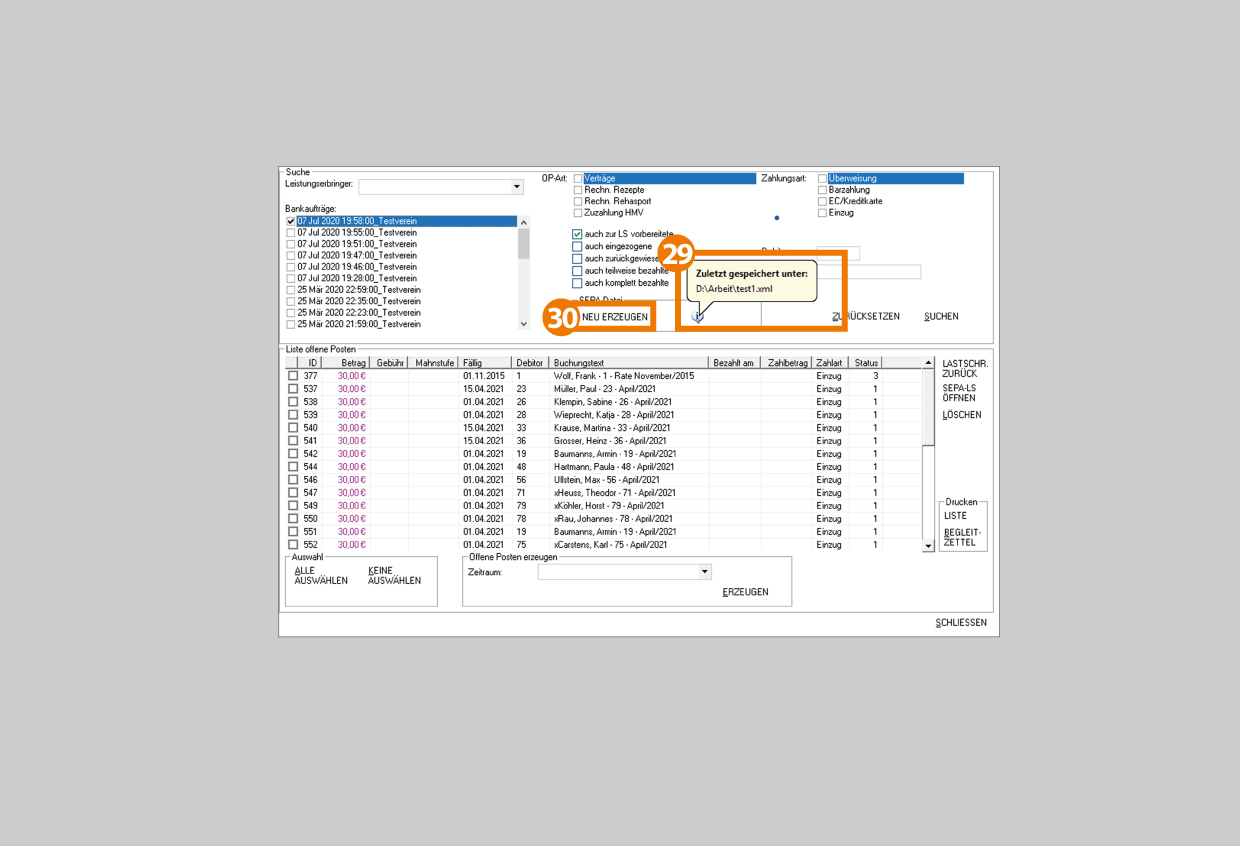Viewport: 1240px width, 846px height.
Task: Check the 'Einzug' Zahlungsart checkbox
Action: 823,213
